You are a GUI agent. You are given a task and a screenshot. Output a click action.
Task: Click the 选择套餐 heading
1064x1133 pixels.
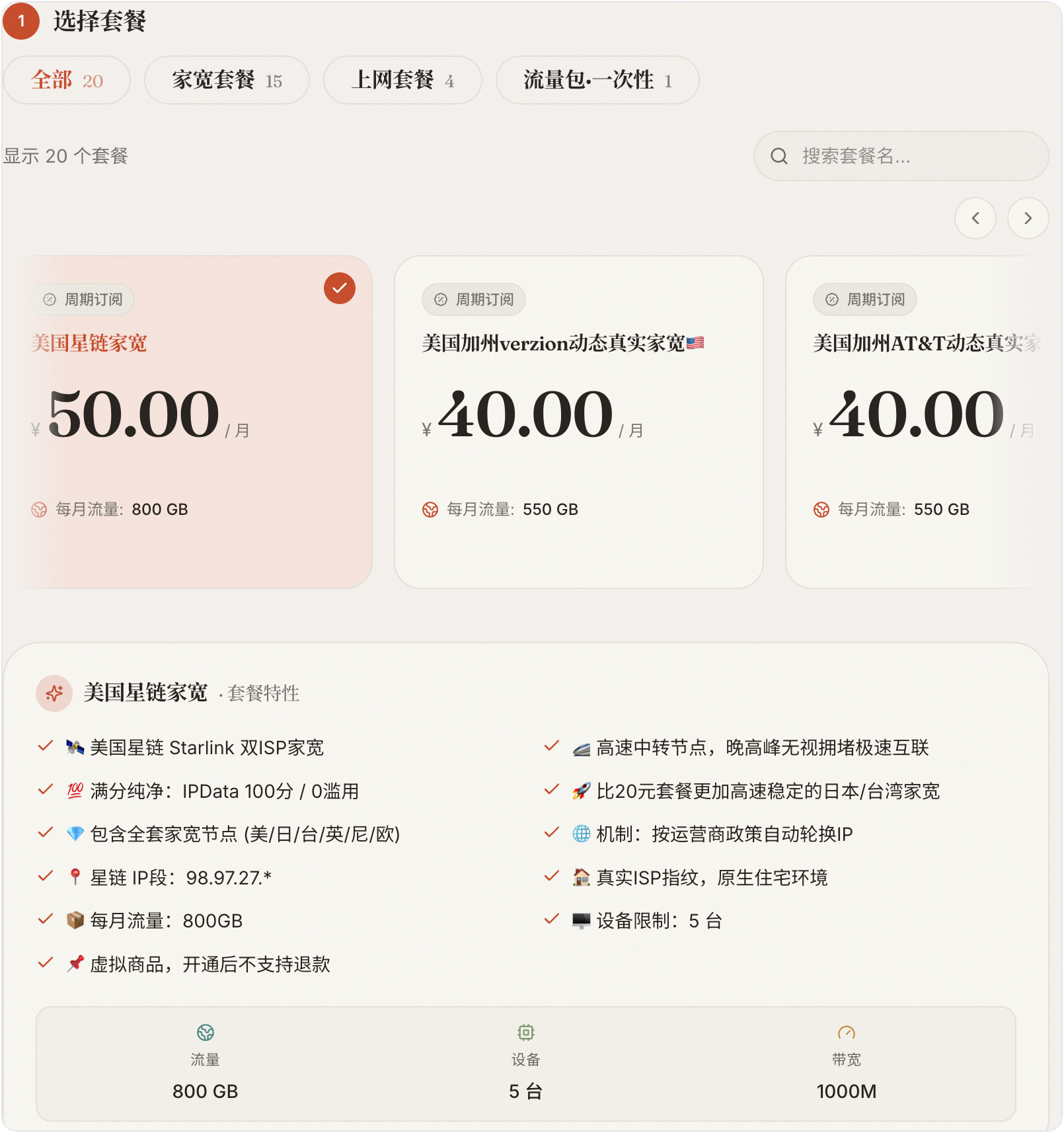[x=100, y=21]
